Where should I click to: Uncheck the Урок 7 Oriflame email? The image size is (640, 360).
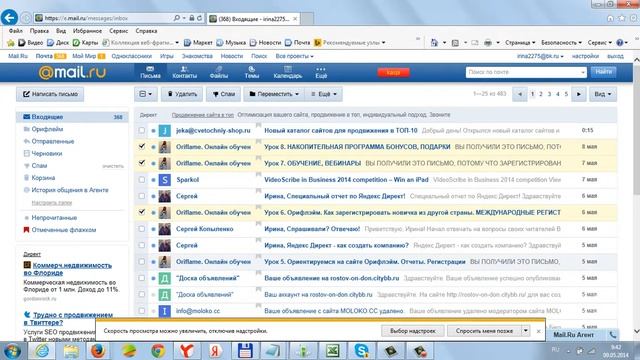pos(142,163)
